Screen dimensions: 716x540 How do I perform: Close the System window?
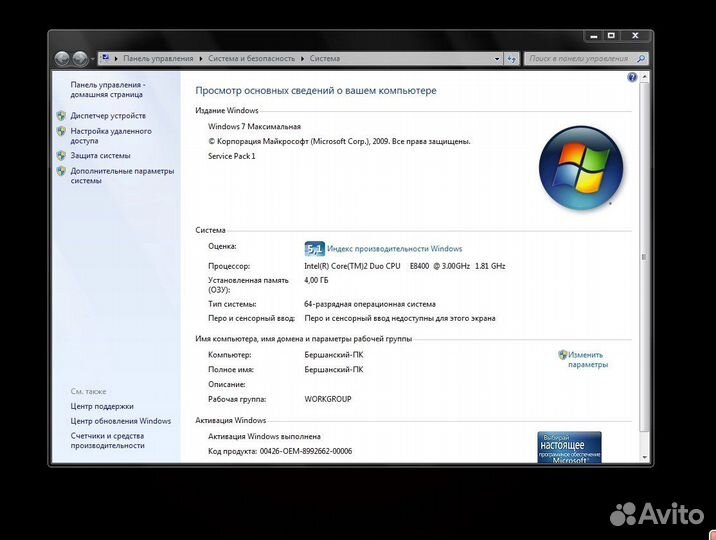tap(635, 36)
